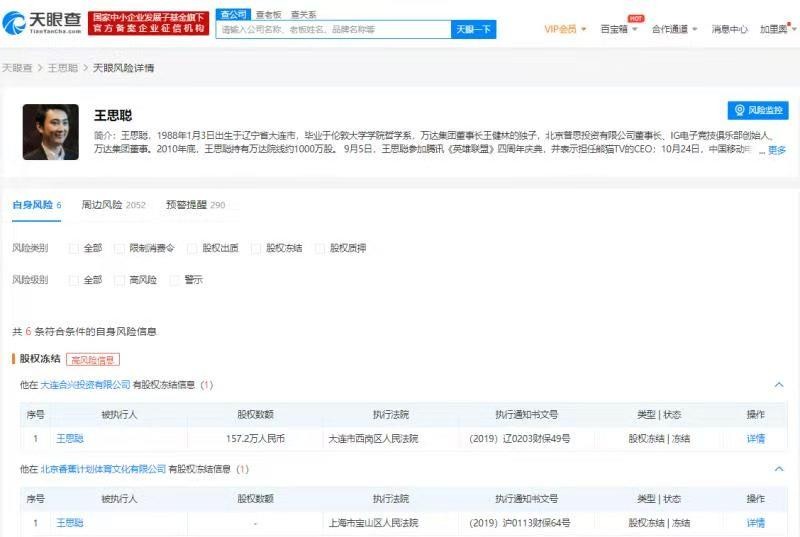
Task: Select the 查老板 search tab
Action: [268, 15]
